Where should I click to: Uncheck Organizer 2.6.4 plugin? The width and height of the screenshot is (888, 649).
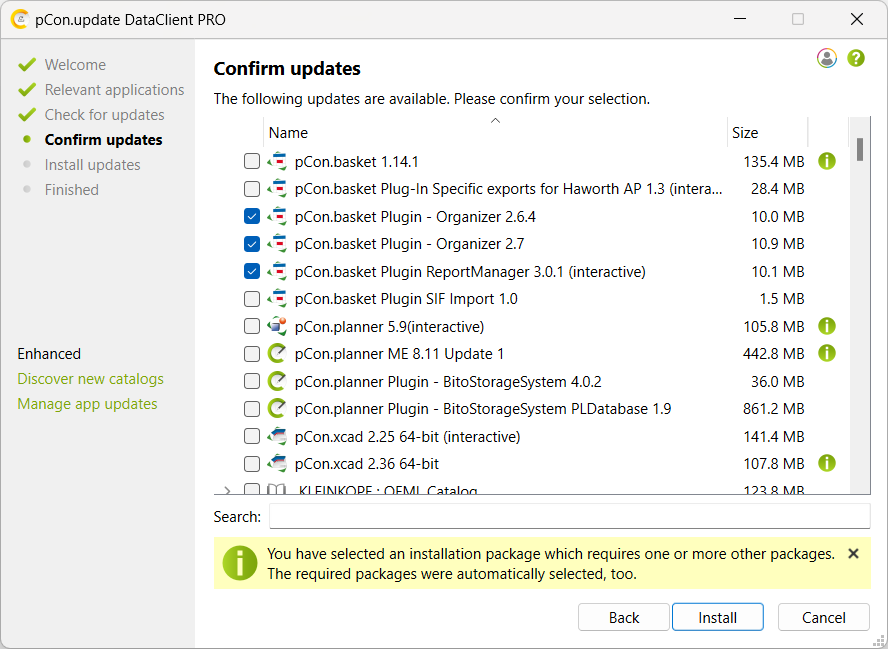tap(251, 216)
